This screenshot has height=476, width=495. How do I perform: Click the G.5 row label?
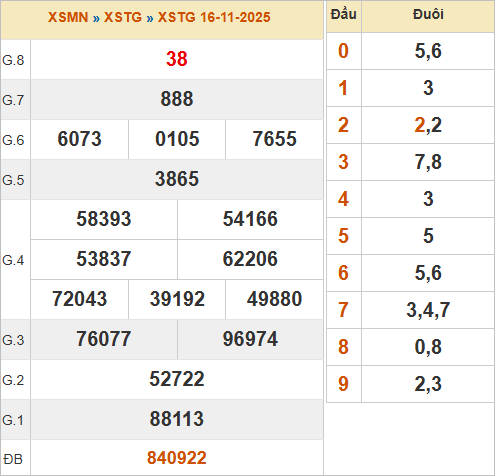pyautogui.click(x=13, y=180)
